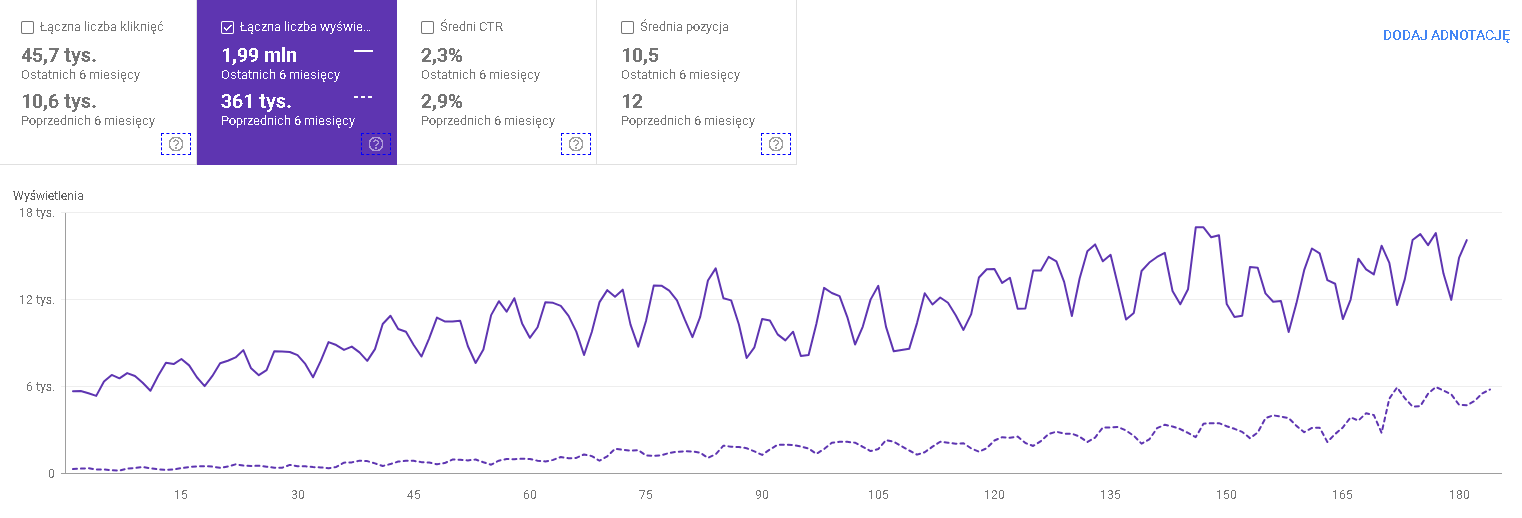Select the 150 mark on the x-axis
Screen dimensions: 1522x518
[1226, 495]
